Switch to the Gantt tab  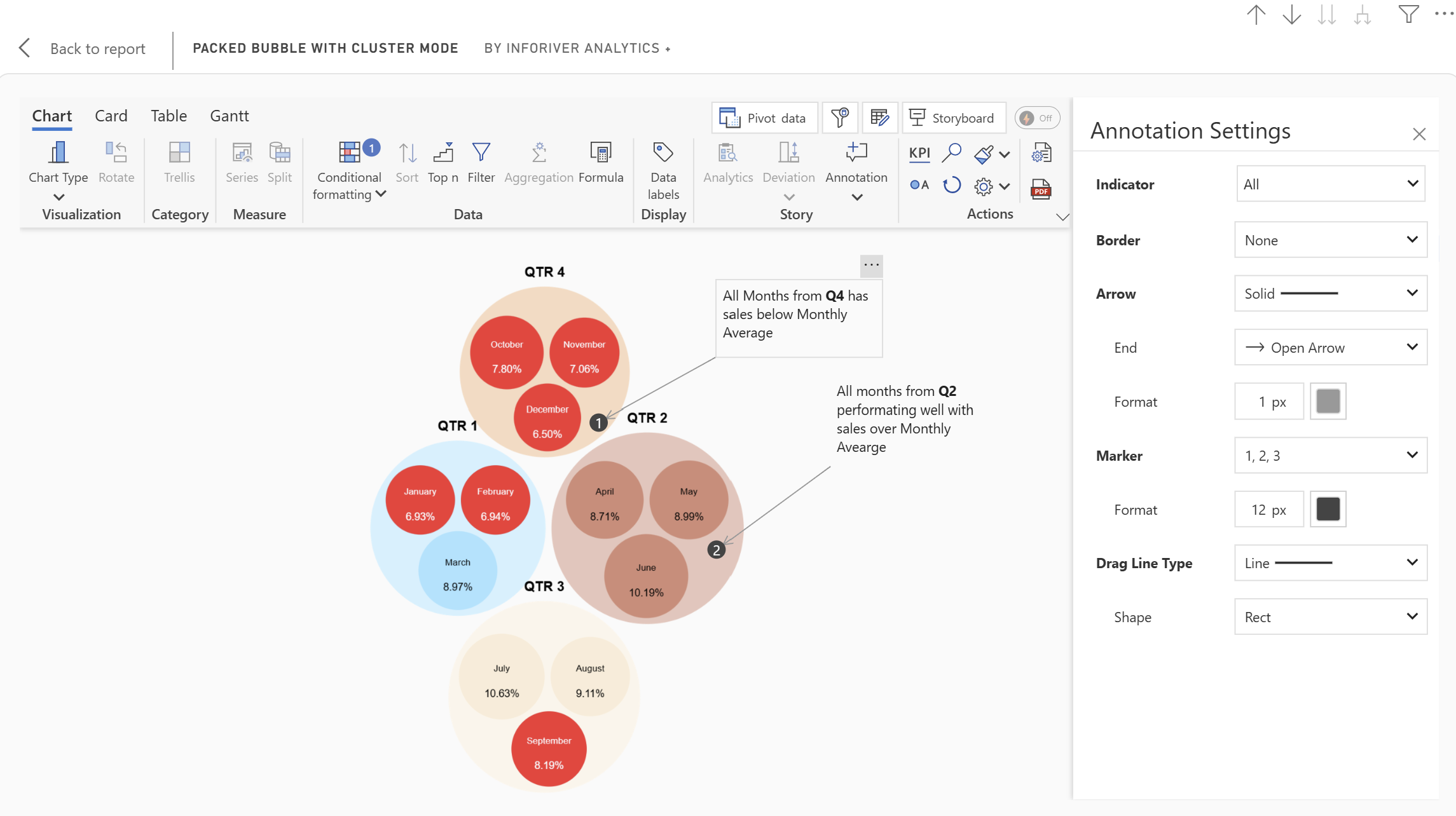click(x=229, y=116)
